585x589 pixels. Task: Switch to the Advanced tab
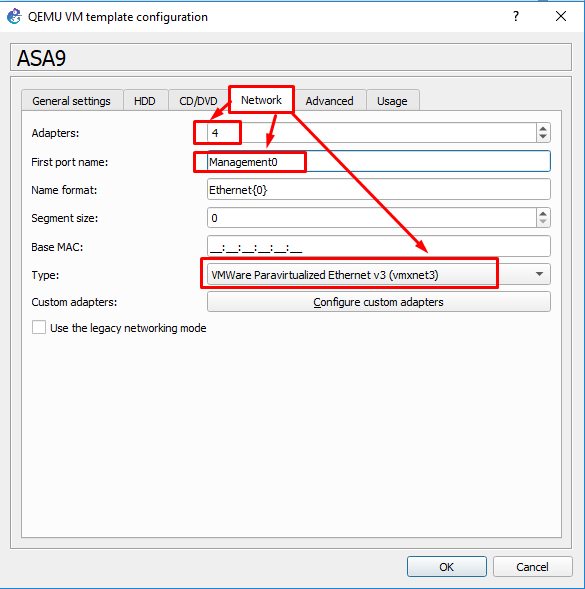point(329,101)
